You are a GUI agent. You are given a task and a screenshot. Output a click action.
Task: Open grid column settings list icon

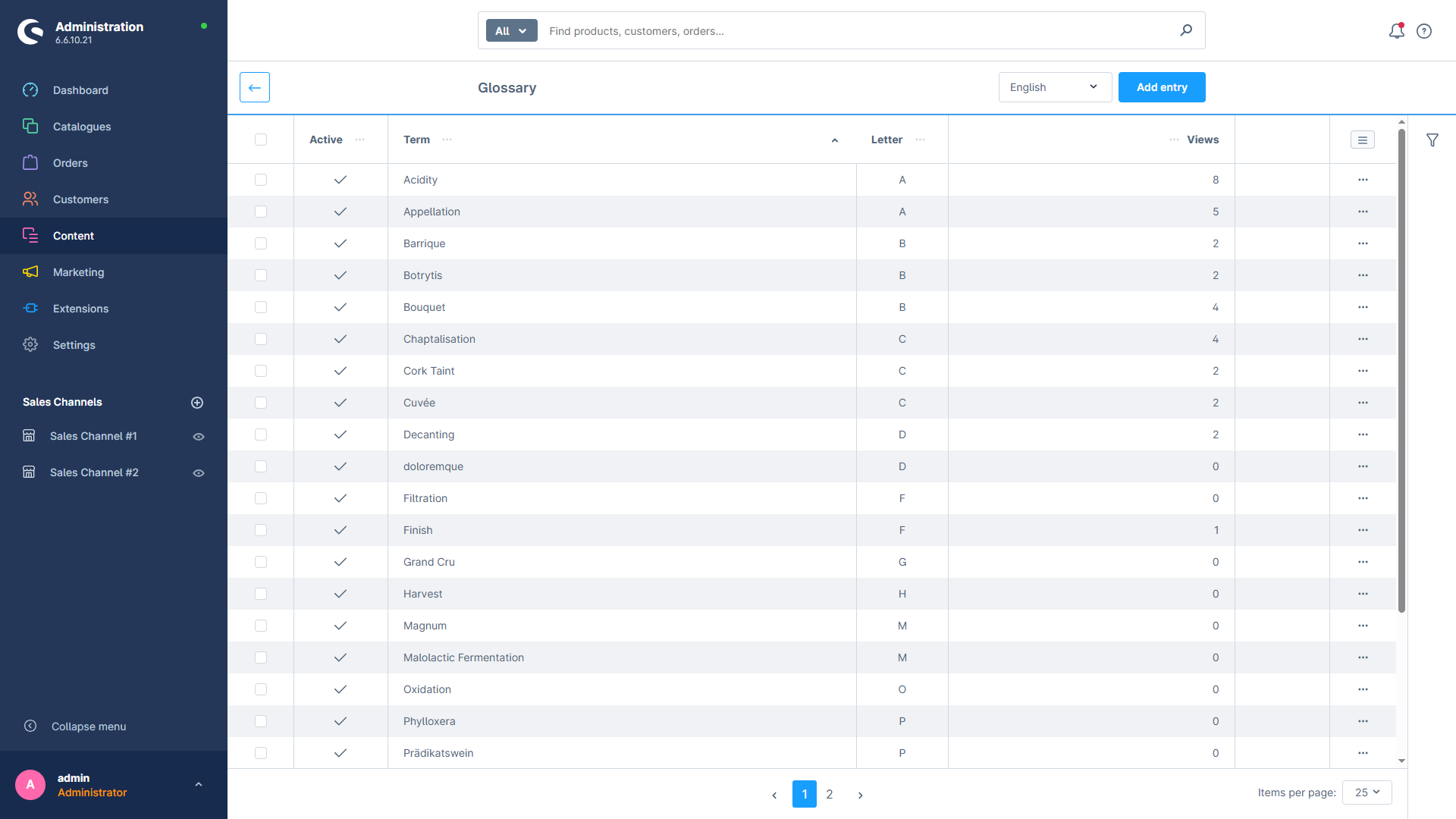point(1363,140)
